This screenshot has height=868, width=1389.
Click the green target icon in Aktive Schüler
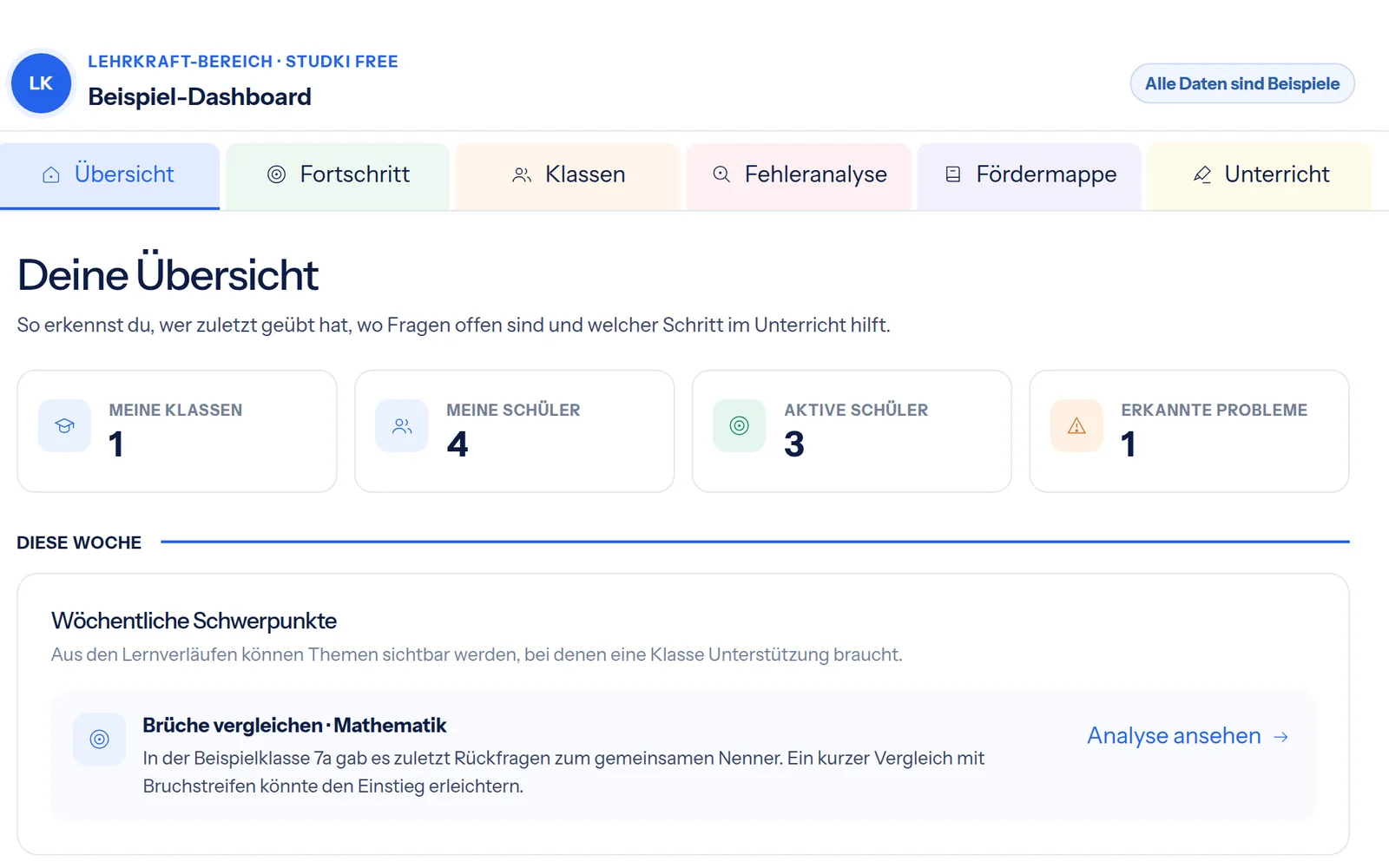[x=739, y=425]
